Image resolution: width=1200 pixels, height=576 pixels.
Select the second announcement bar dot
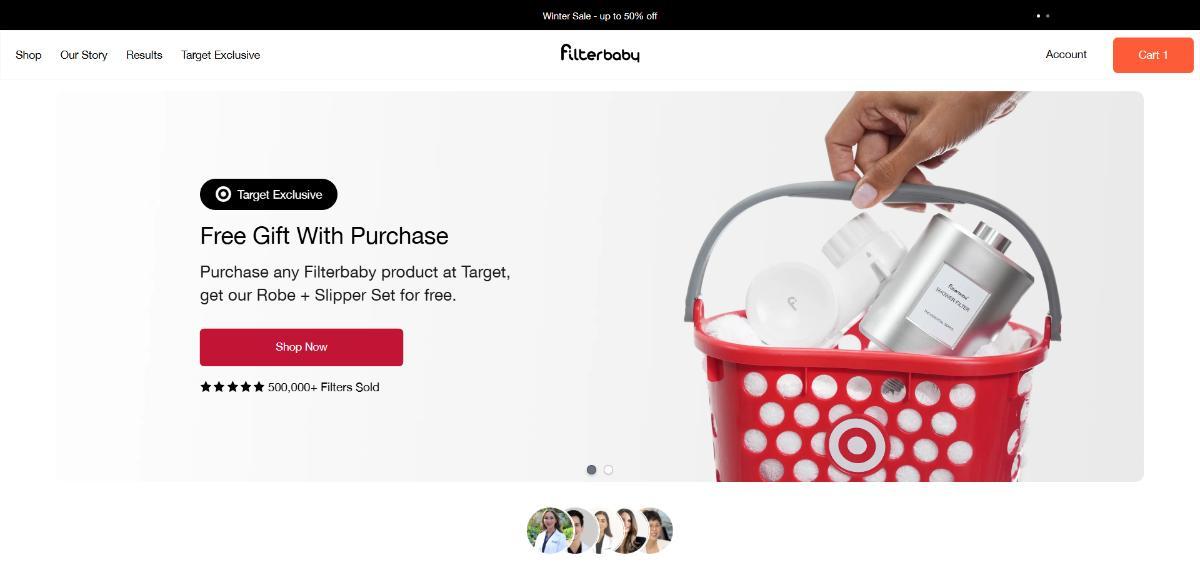click(1048, 16)
